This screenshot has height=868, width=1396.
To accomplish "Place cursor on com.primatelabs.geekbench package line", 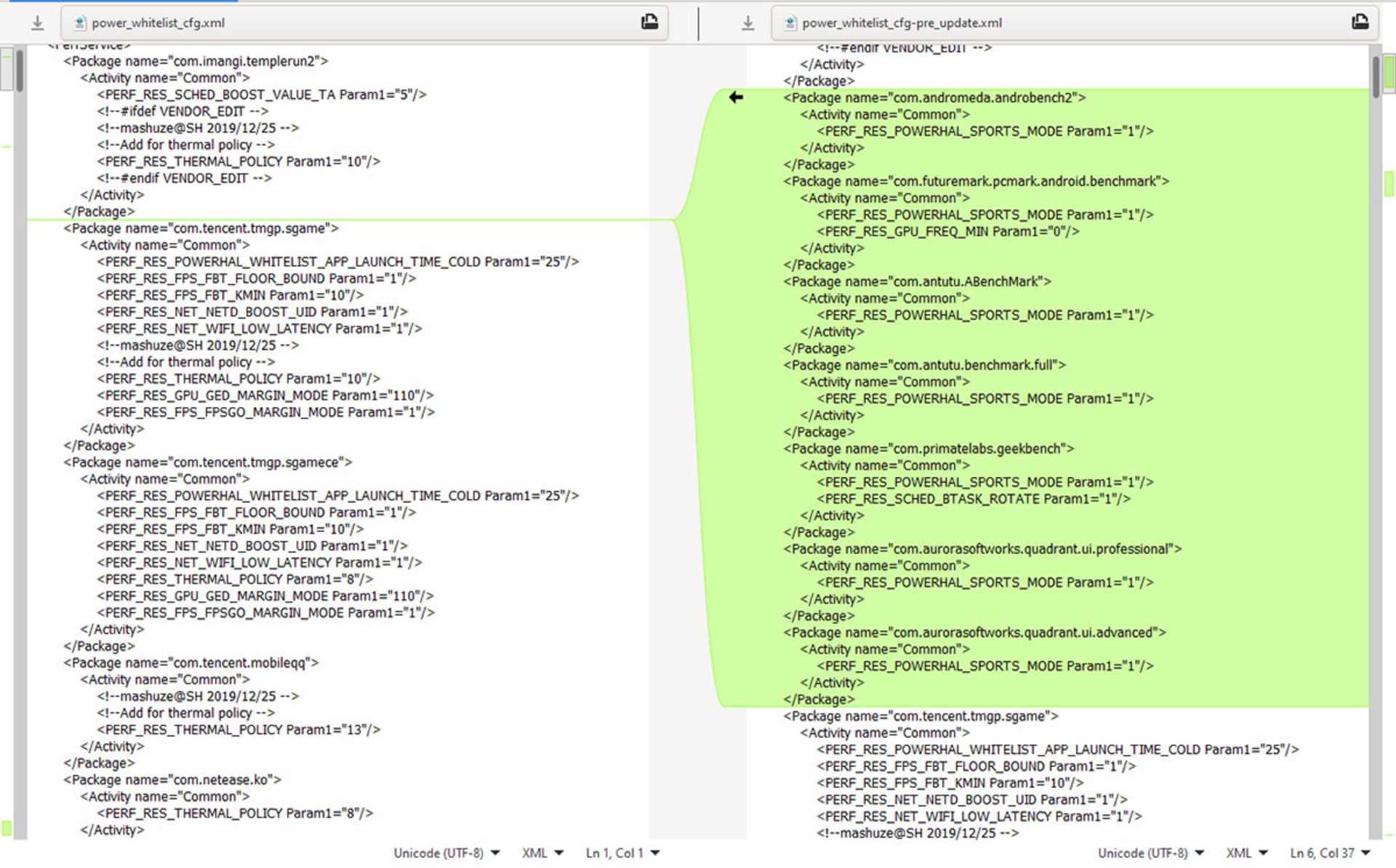I will coord(928,449).
